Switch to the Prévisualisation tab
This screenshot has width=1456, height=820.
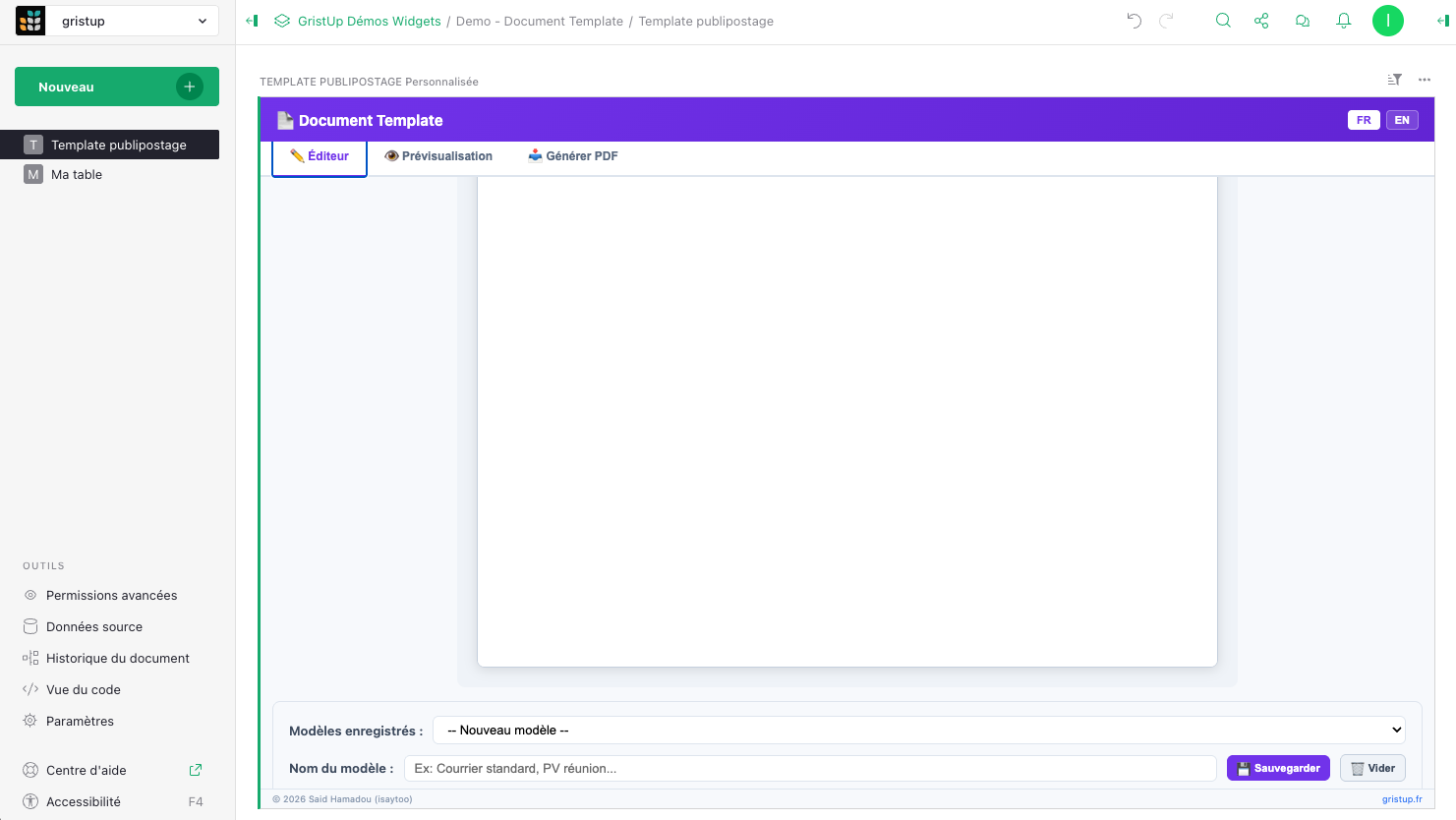coord(438,156)
